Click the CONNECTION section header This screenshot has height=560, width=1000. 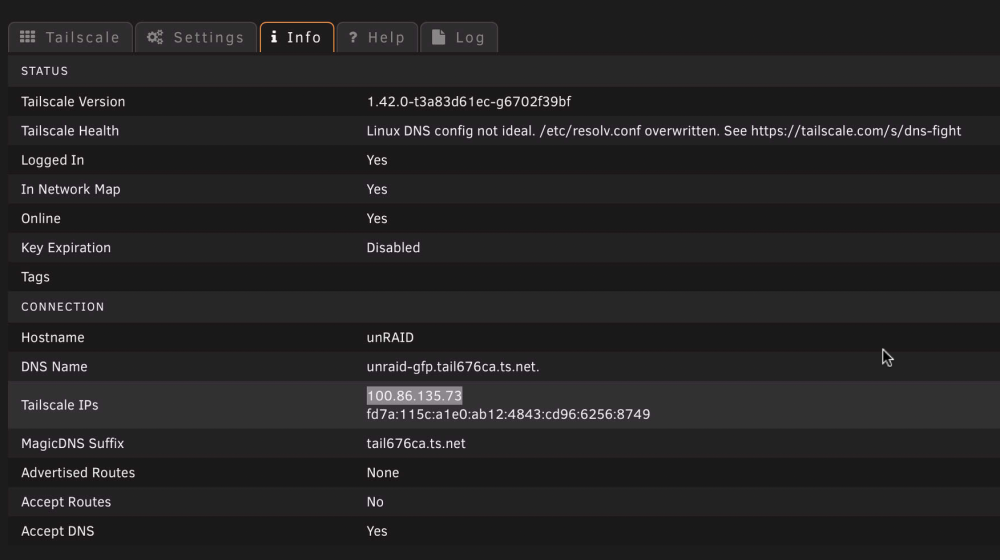tap(62, 307)
